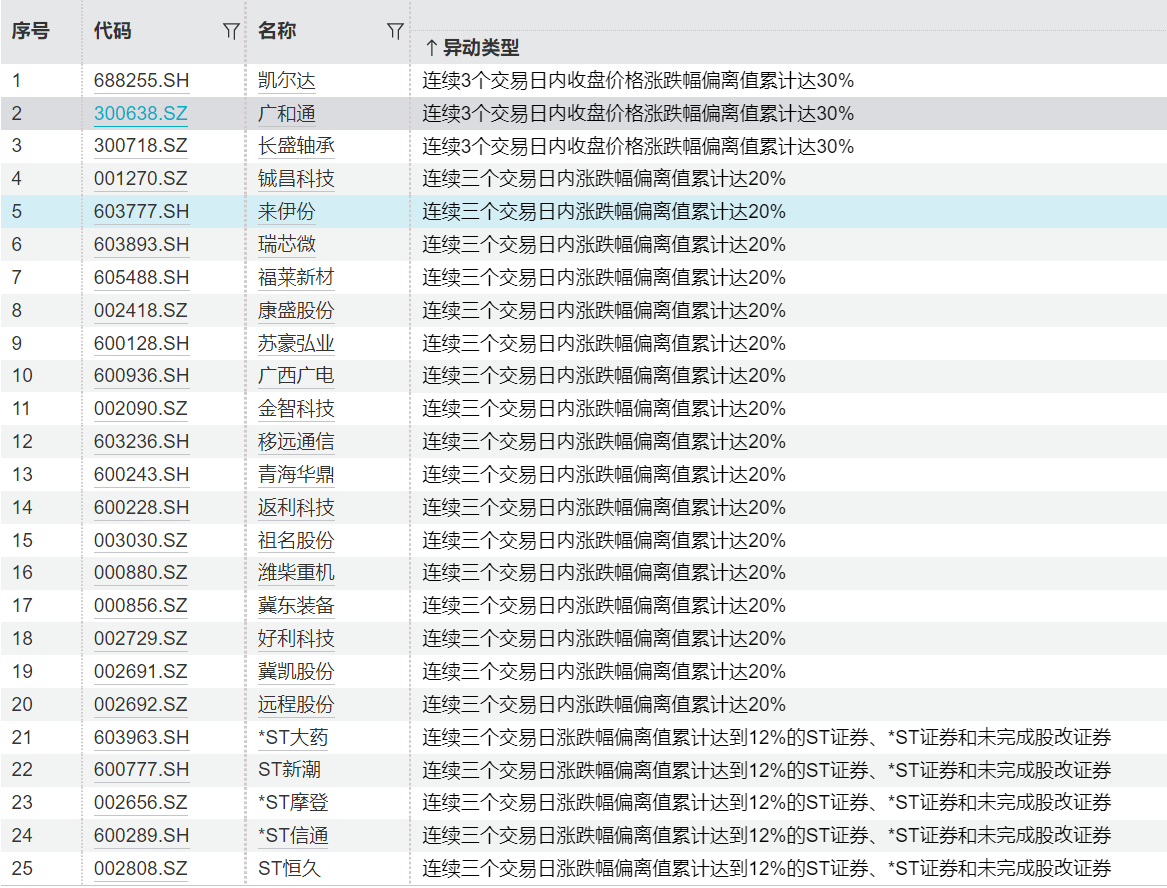Screen dimensions: 1167x888
Task: Select stock name 青海华鼎
Action: [x=296, y=474]
